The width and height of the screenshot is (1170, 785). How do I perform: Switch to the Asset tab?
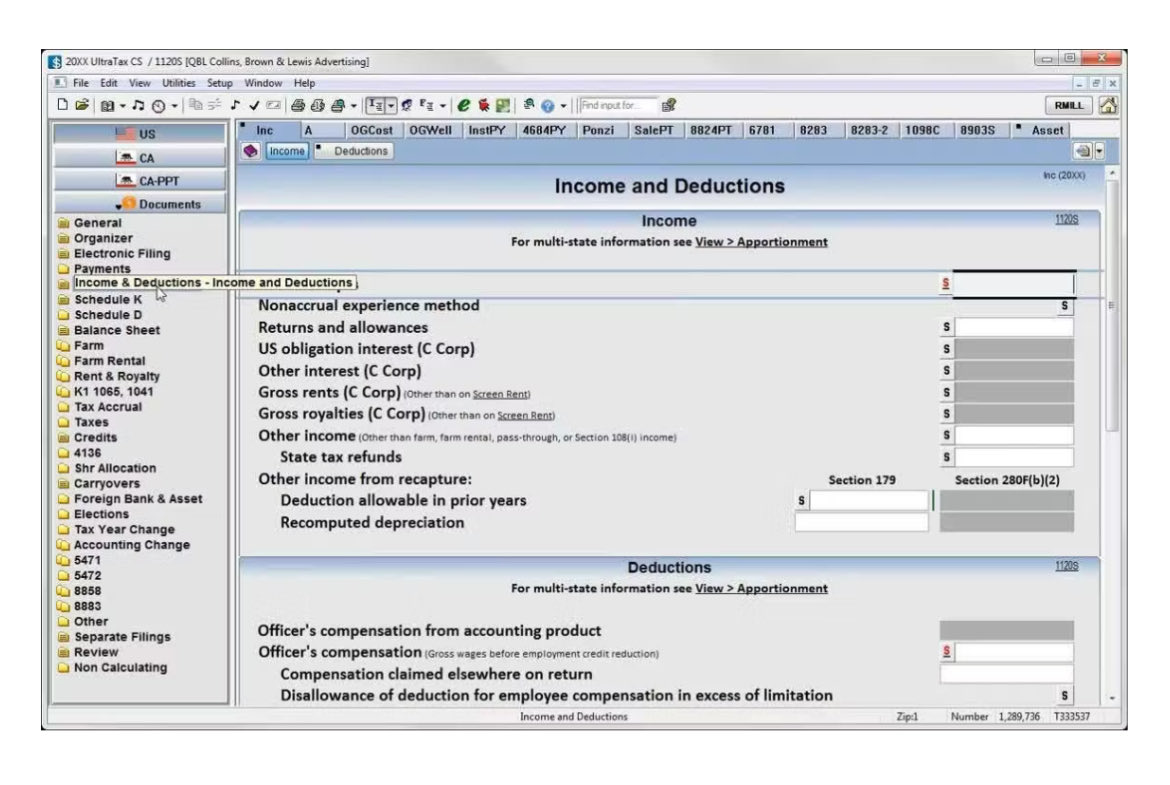(1042, 130)
